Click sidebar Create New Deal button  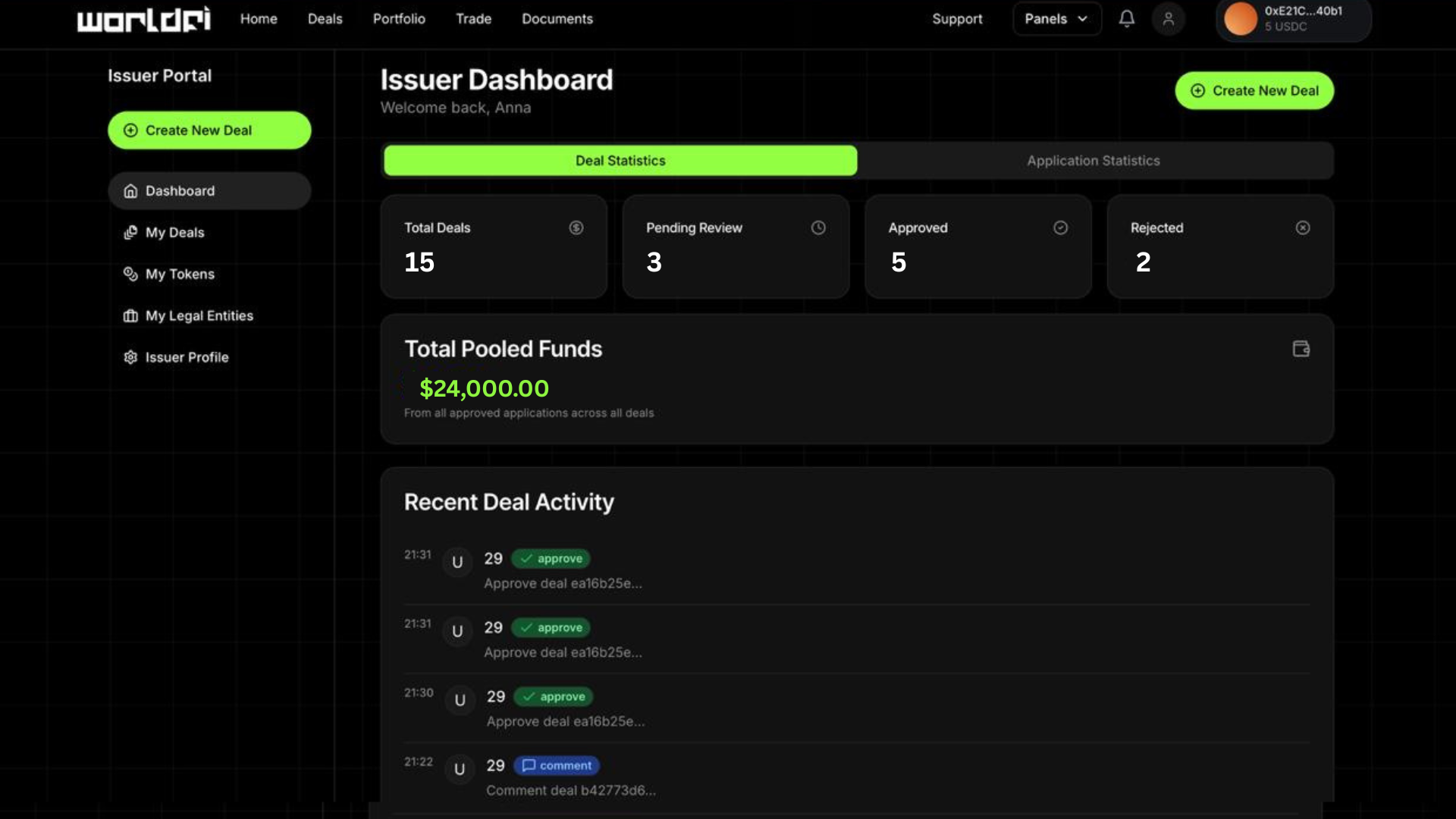209,130
